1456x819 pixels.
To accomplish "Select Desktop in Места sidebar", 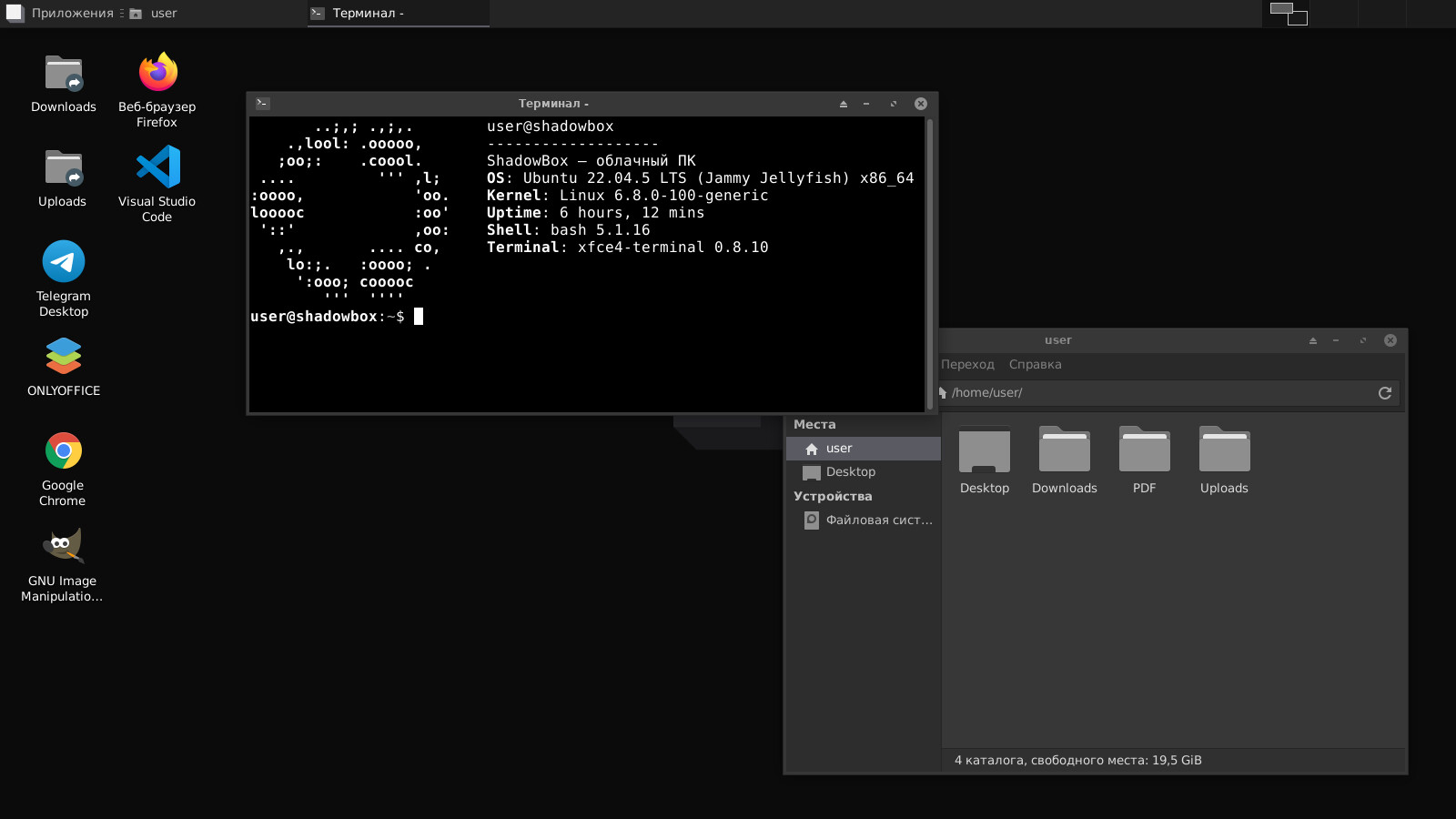I will [863, 472].
